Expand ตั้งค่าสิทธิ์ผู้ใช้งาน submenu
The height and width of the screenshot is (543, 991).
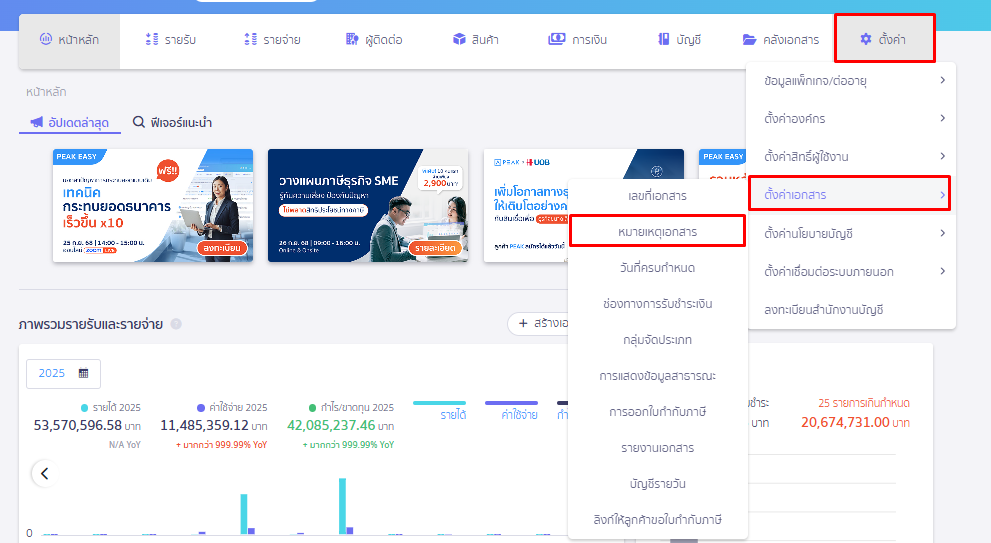tap(852, 156)
